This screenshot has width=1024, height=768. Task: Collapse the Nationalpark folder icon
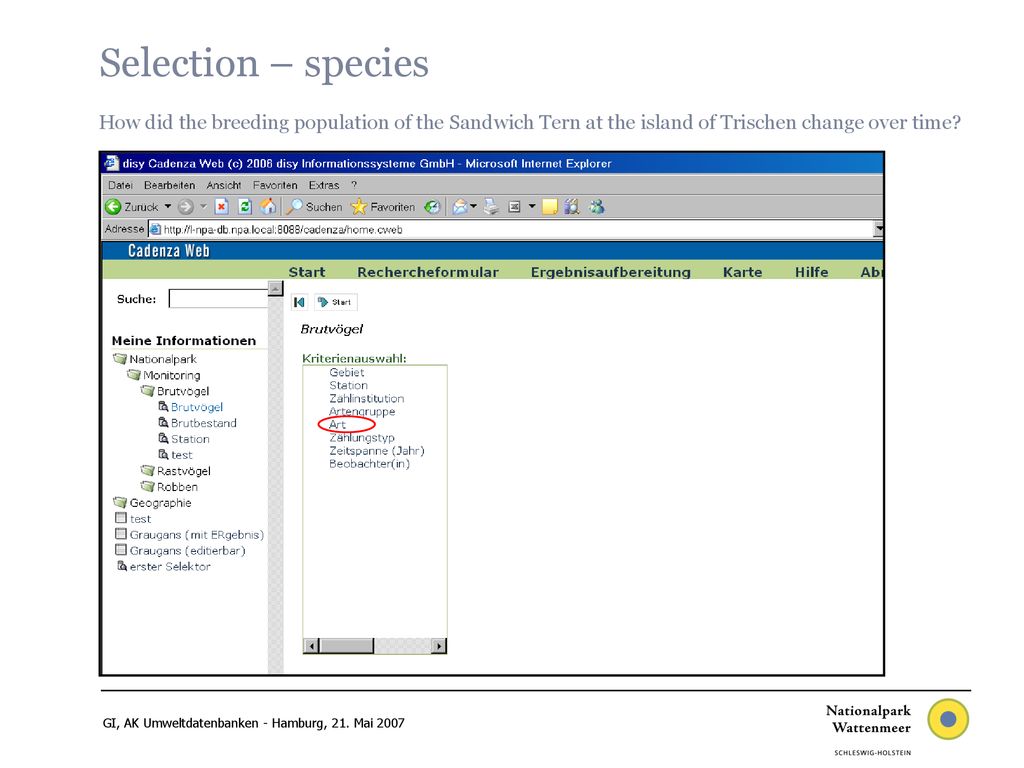click(120, 359)
